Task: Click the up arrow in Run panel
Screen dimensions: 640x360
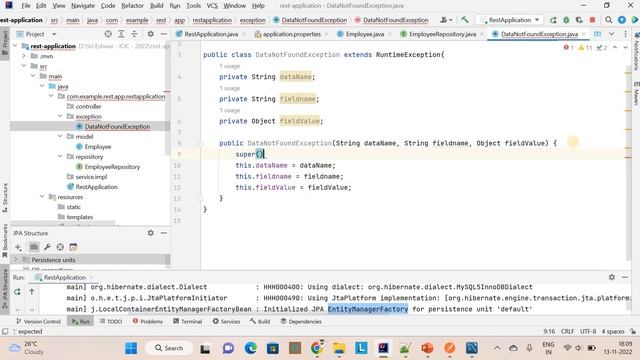Action: (x=31, y=291)
